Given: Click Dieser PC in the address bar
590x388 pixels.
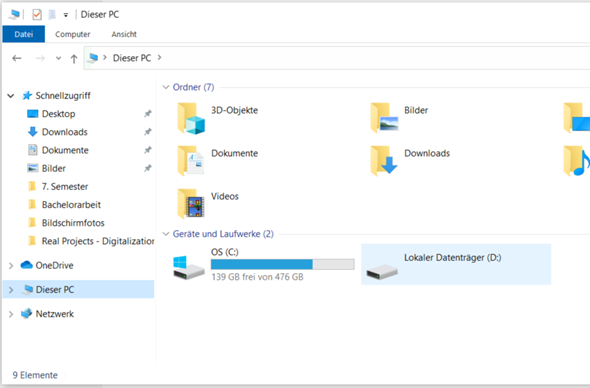Looking at the screenshot, I should [132, 58].
